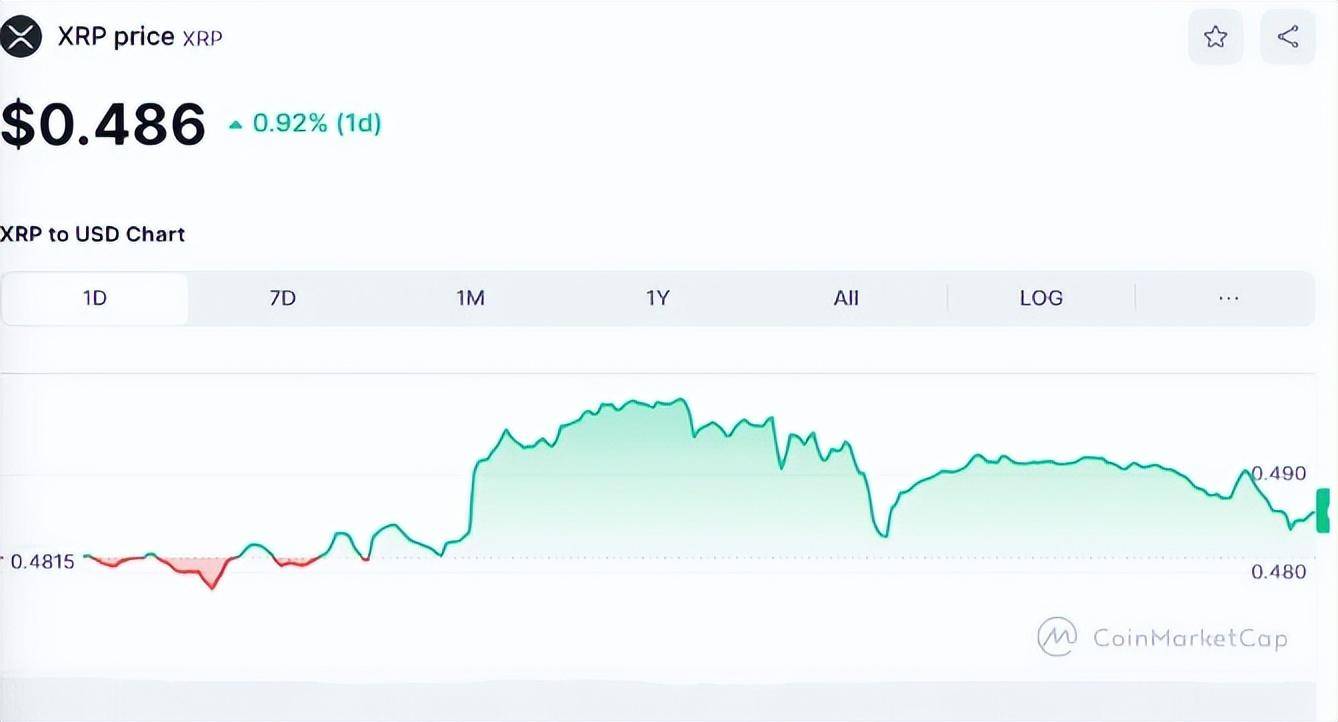Click the XRP to USD Chart title
The width and height of the screenshot is (1338, 722).
[x=93, y=234]
